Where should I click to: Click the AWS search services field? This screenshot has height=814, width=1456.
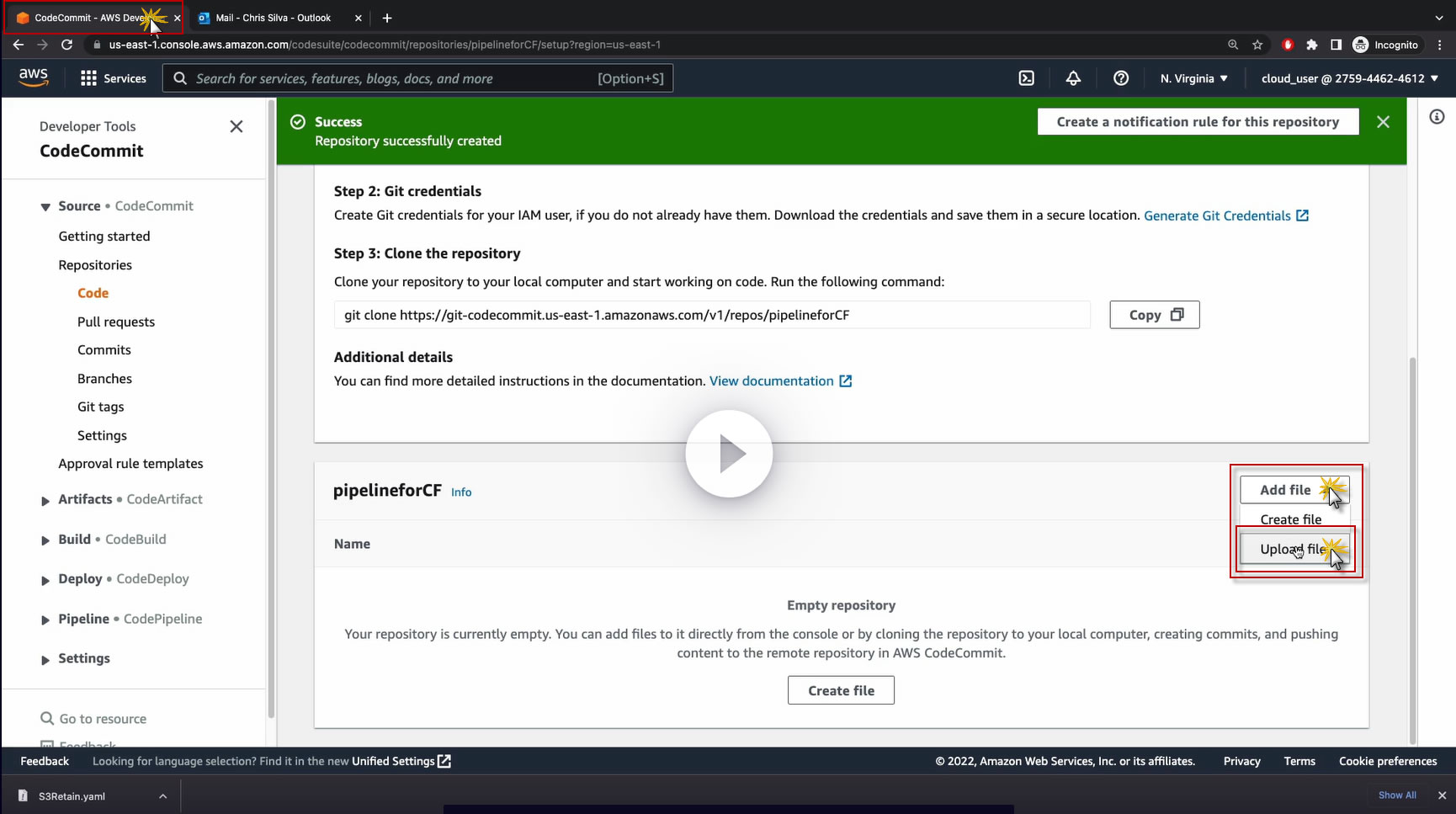(417, 78)
